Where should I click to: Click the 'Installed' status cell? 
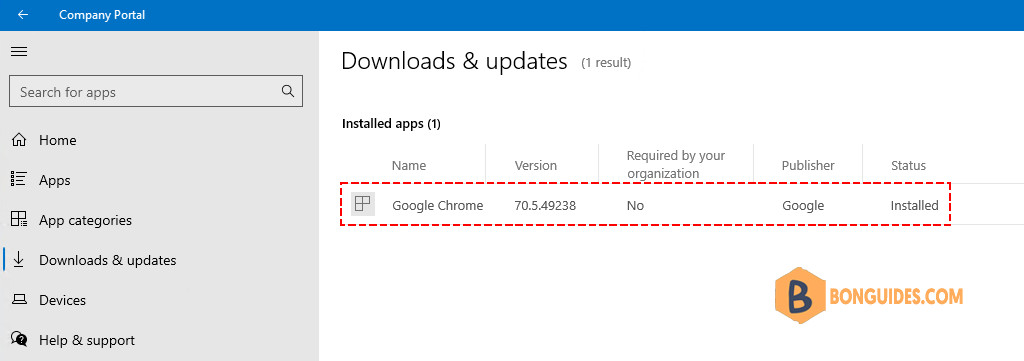coord(914,206)
